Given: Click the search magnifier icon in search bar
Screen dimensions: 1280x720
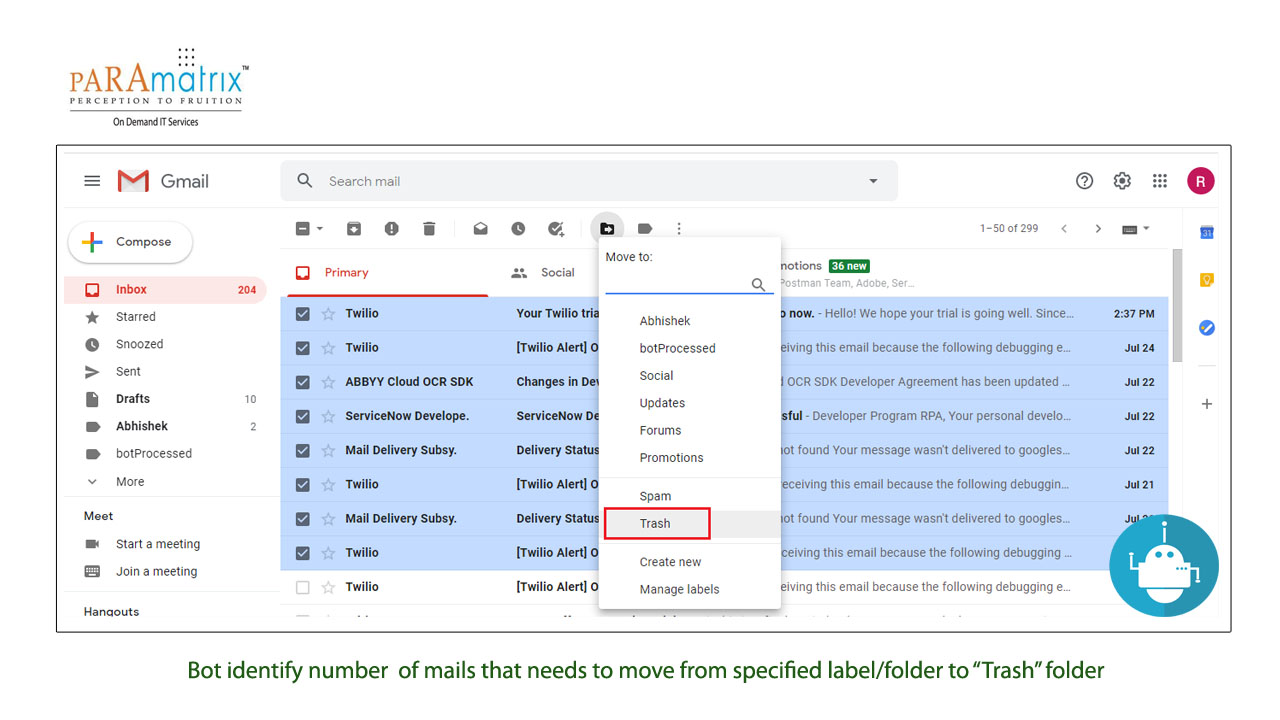Looking at the screenshot, I should [305, 181].
